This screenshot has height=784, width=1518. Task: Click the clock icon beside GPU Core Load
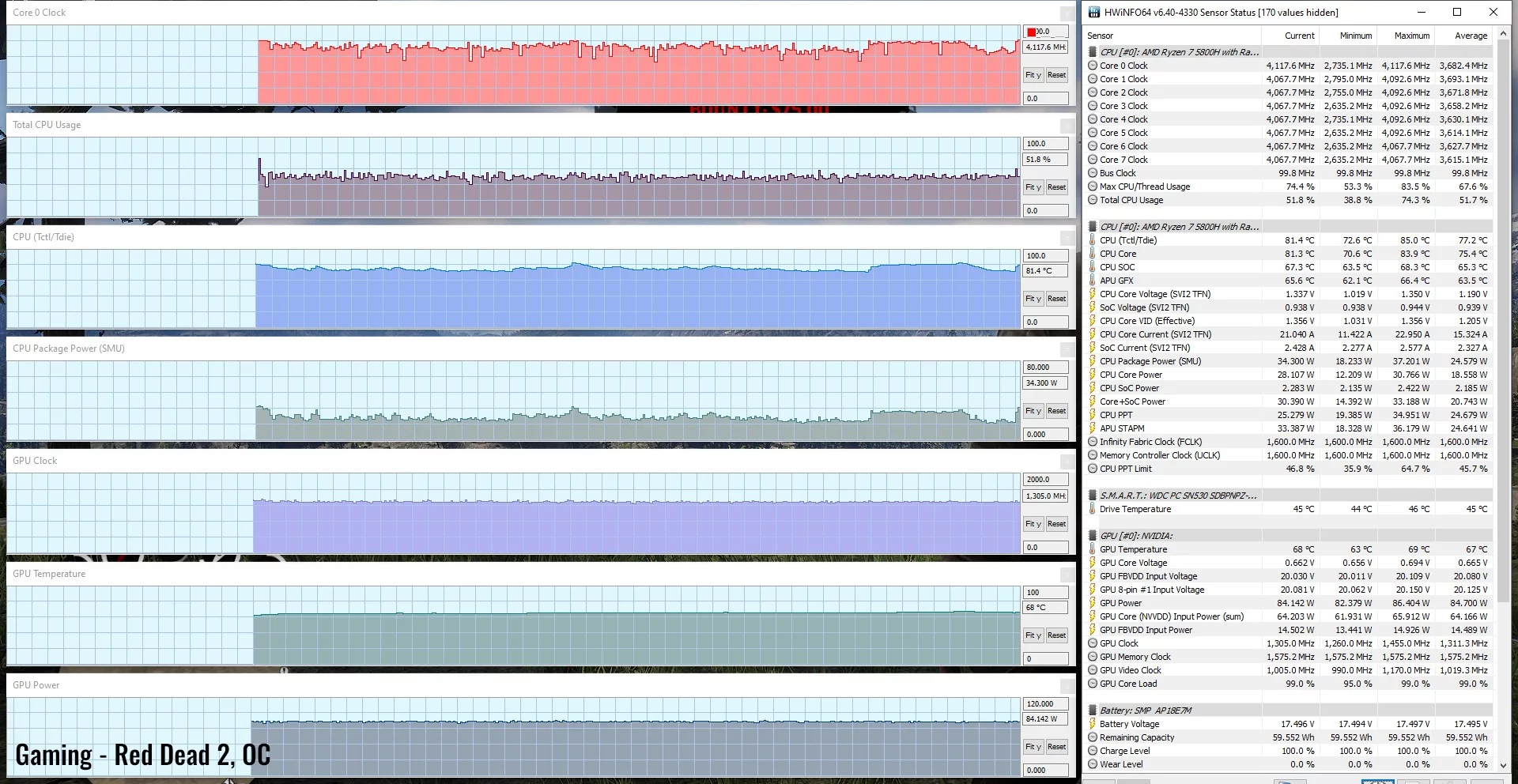[x=1093, y=684]
